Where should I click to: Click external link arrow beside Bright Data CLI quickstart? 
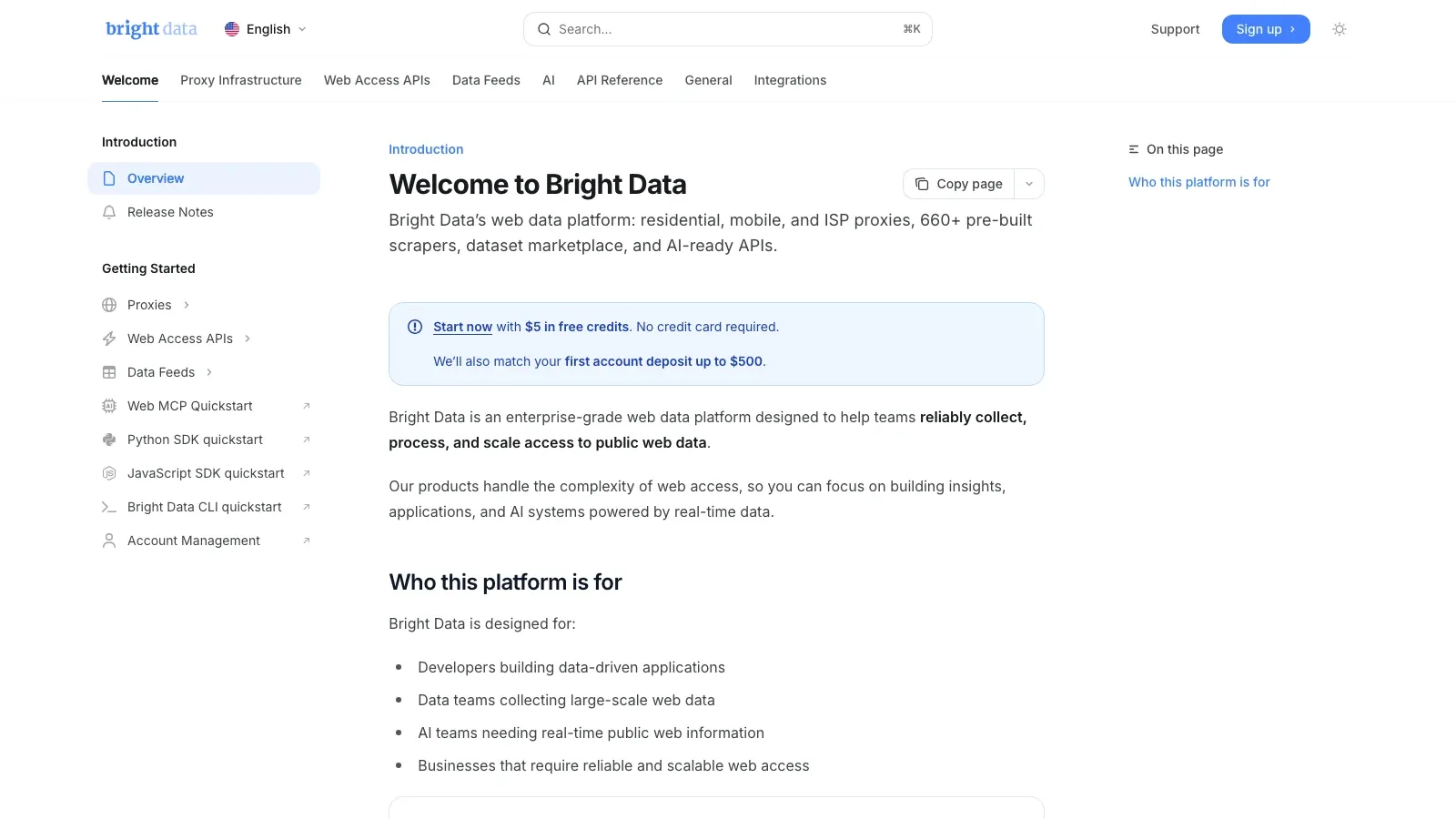[307, 507]
